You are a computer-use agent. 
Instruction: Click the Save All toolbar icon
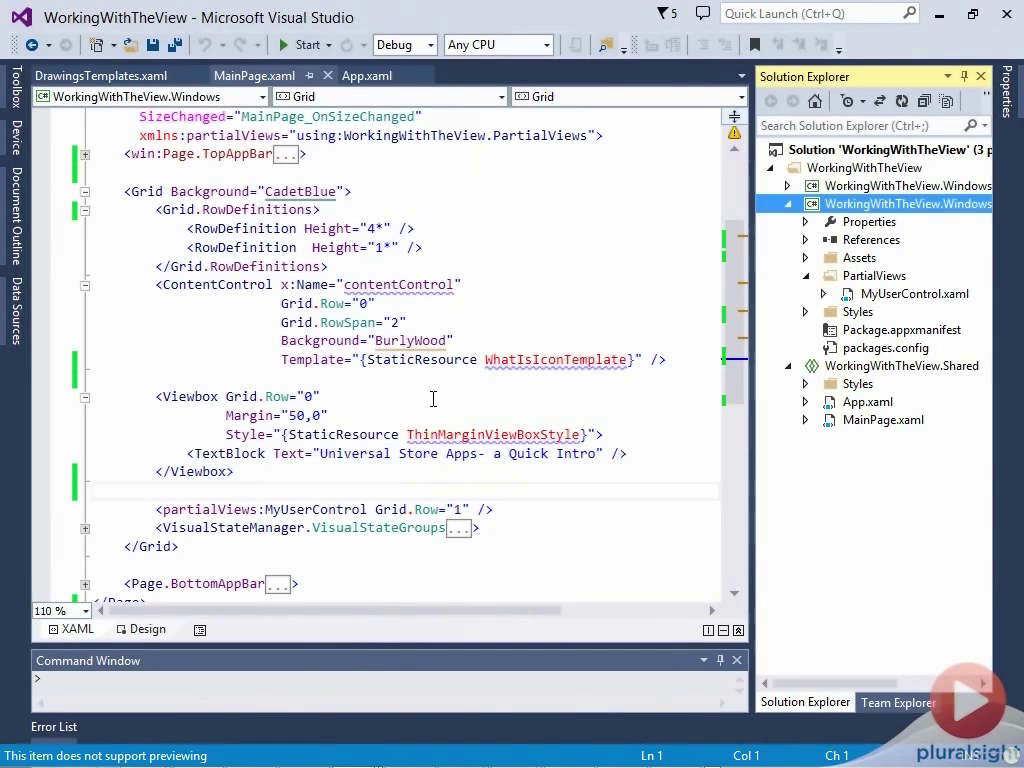pyautogui.click(x=173, y=45)
